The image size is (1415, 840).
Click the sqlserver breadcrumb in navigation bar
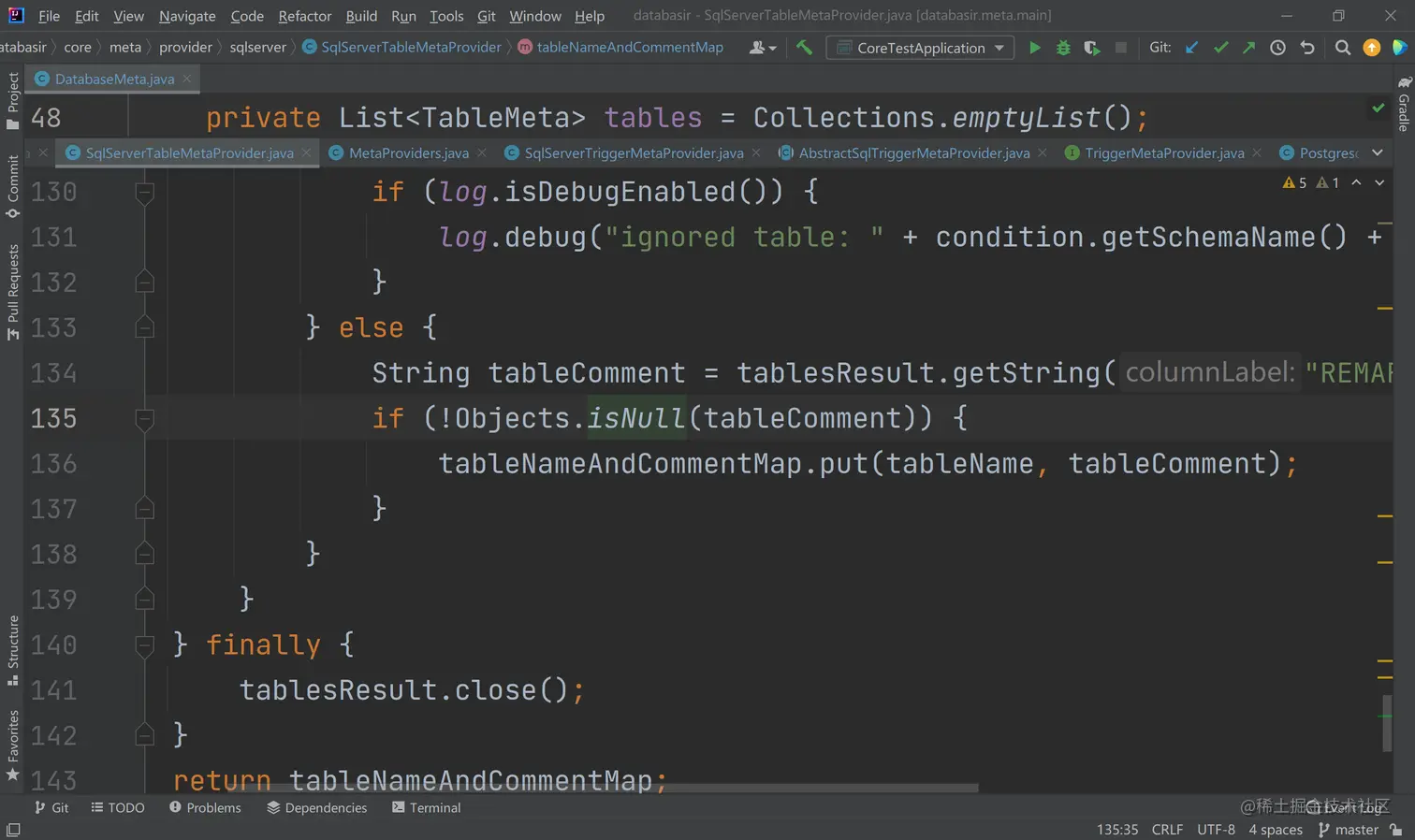257,48
